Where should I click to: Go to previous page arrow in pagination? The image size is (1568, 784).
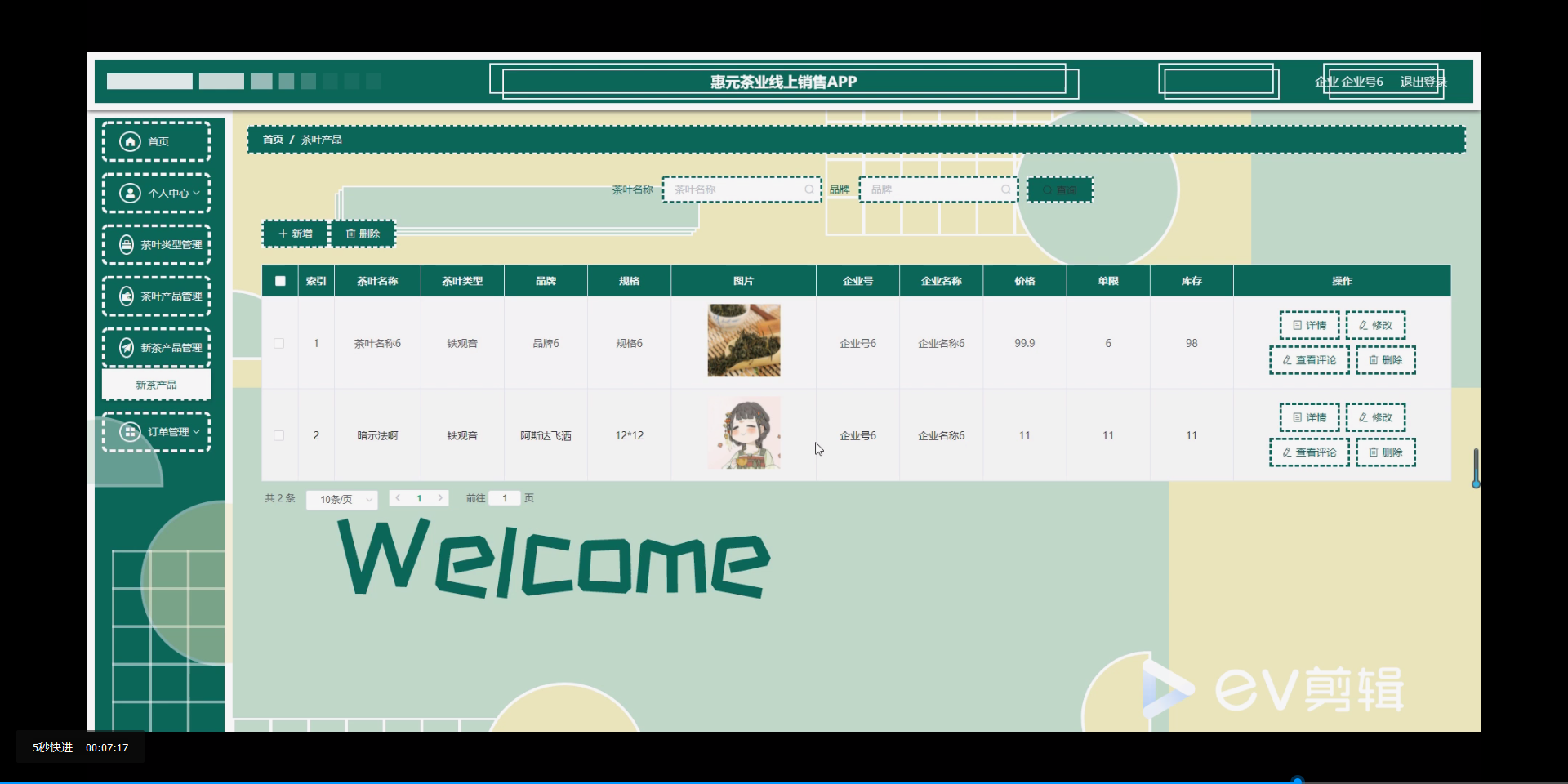point(398,497)
